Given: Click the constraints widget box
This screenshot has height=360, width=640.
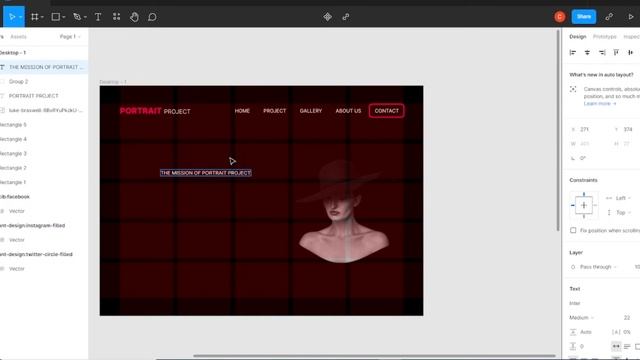Looking at the screenshot, I should (584, 205).
